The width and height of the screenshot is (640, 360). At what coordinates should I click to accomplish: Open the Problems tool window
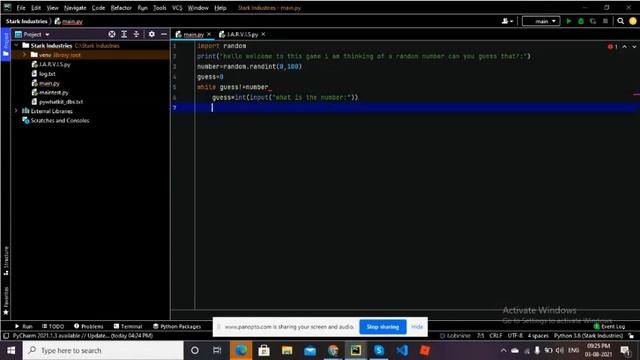(89, 326)
